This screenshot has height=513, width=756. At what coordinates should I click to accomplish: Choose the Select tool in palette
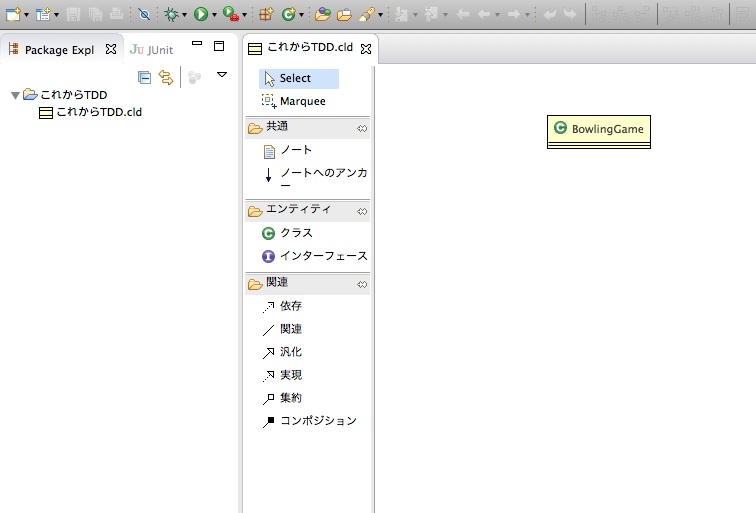coord(299,79)
